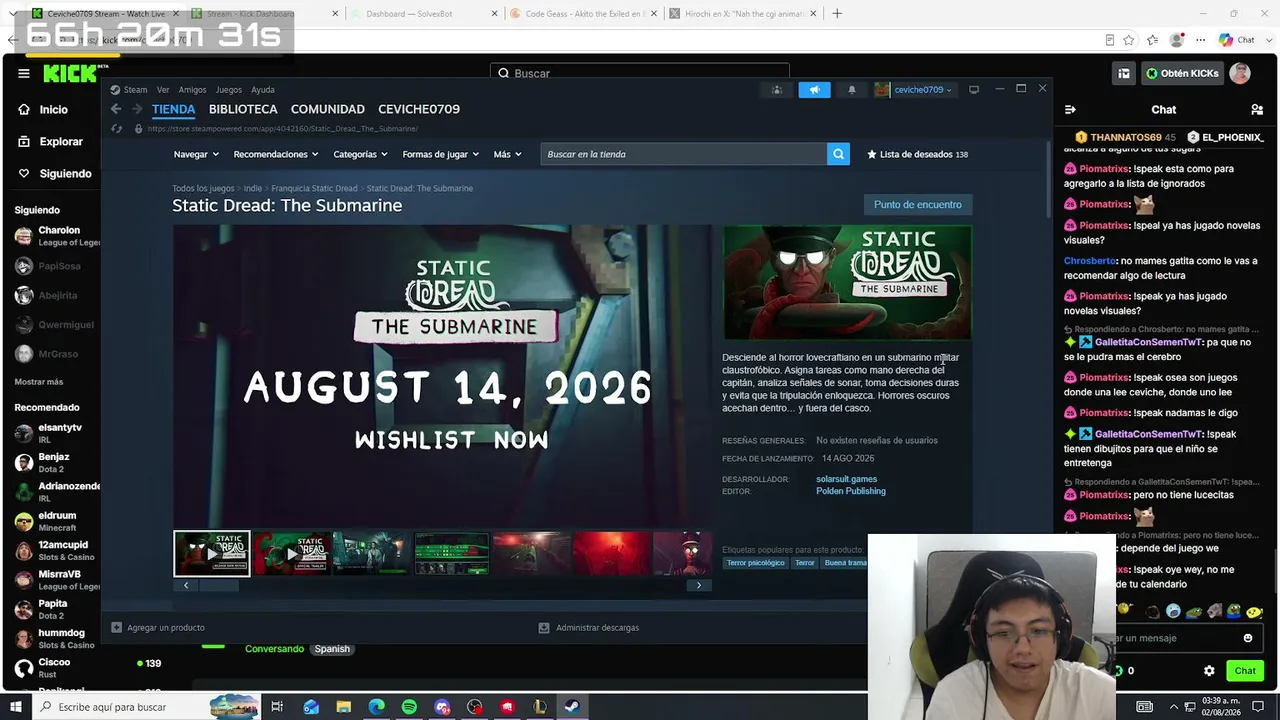Click the Terror psicológico tag
The width and height of the screenshot is (1280, 720).
755,563
